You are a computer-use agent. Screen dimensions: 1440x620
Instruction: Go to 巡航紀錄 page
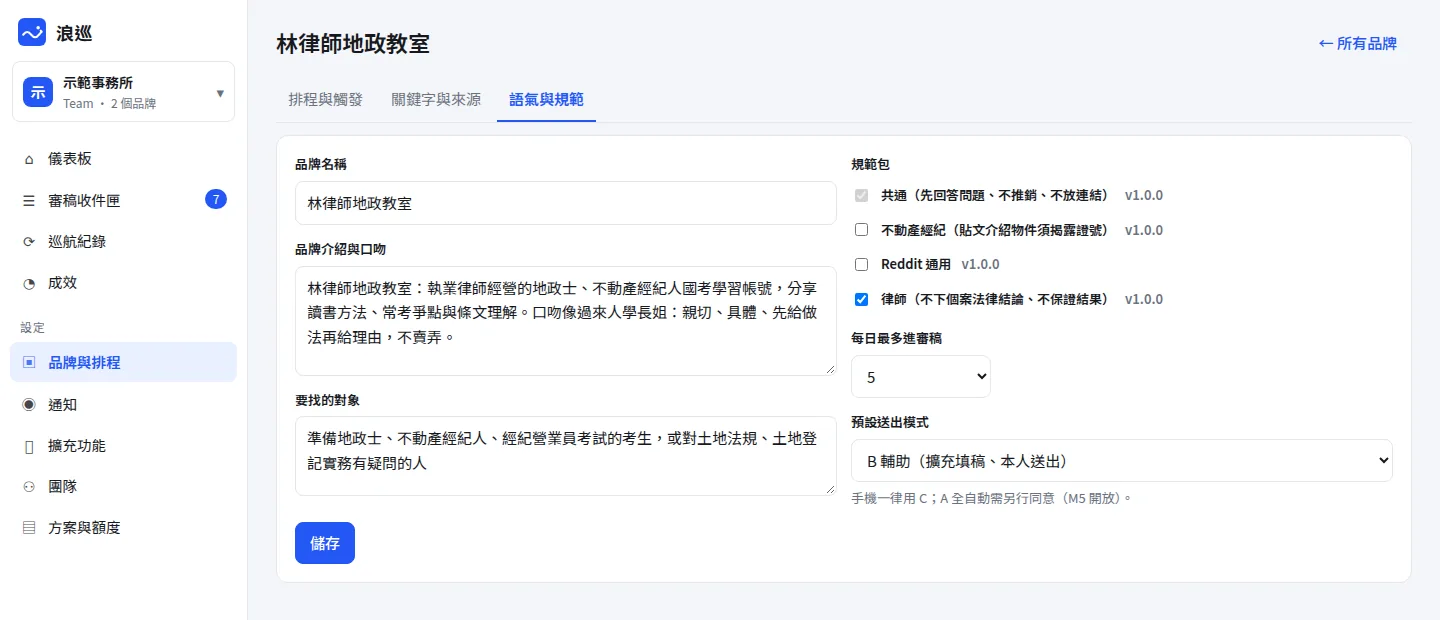point(123,241)
